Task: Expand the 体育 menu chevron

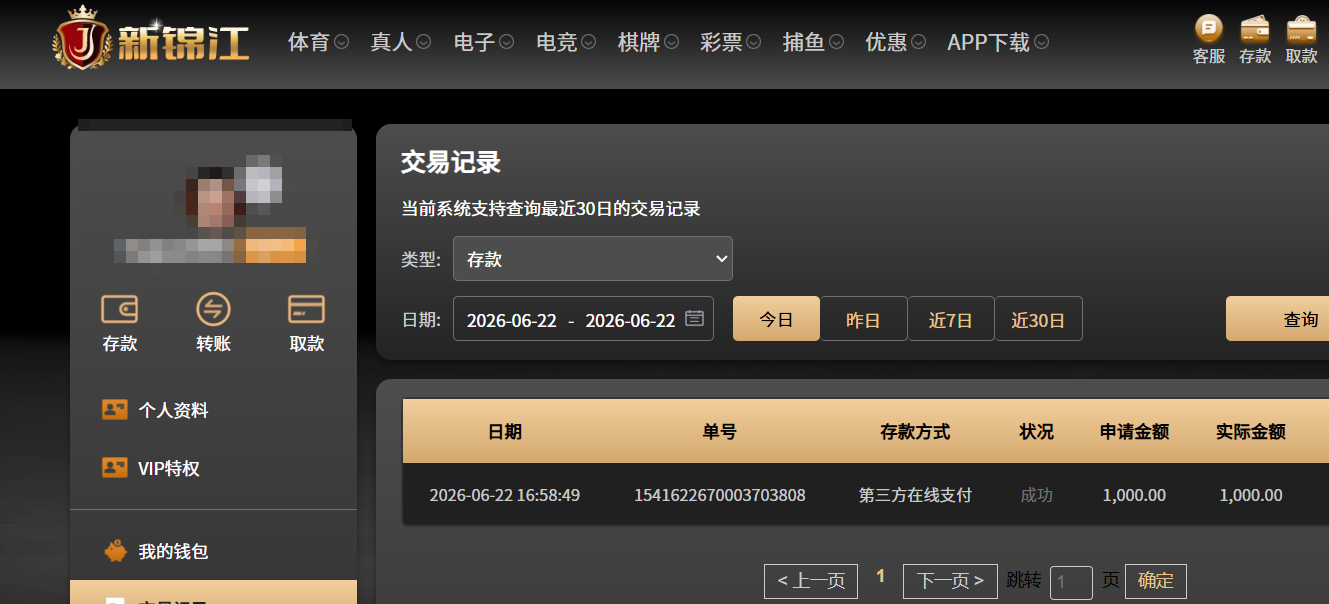Action: (x=341, y=42)
